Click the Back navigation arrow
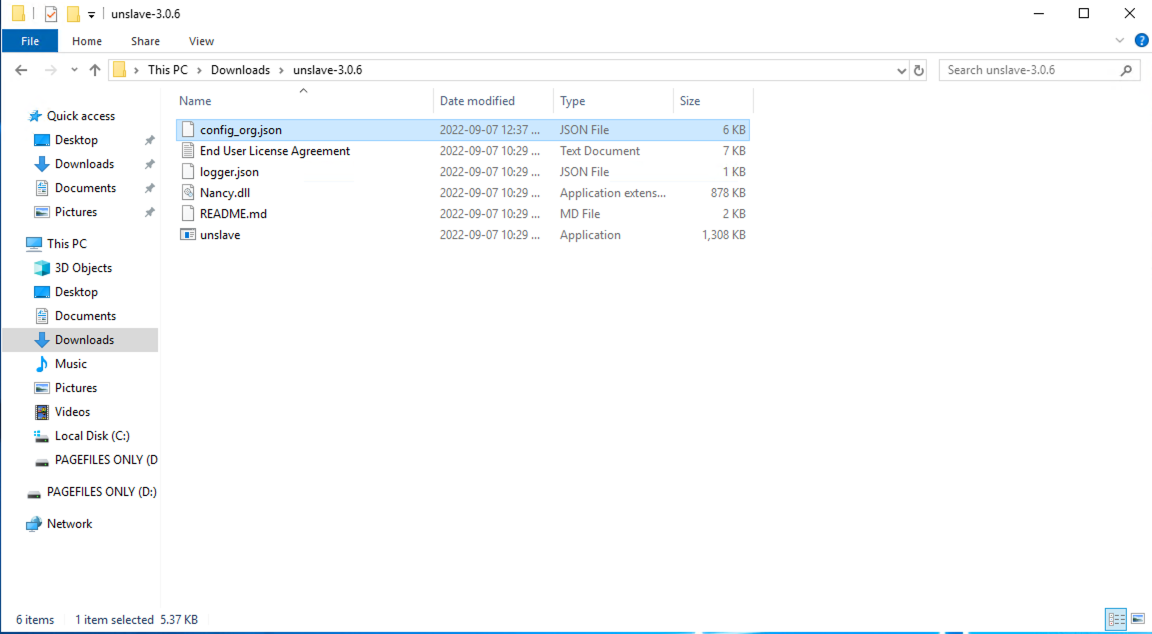Image resolution: width=1152 pixels, height=634 pixels. click(21, 70)
